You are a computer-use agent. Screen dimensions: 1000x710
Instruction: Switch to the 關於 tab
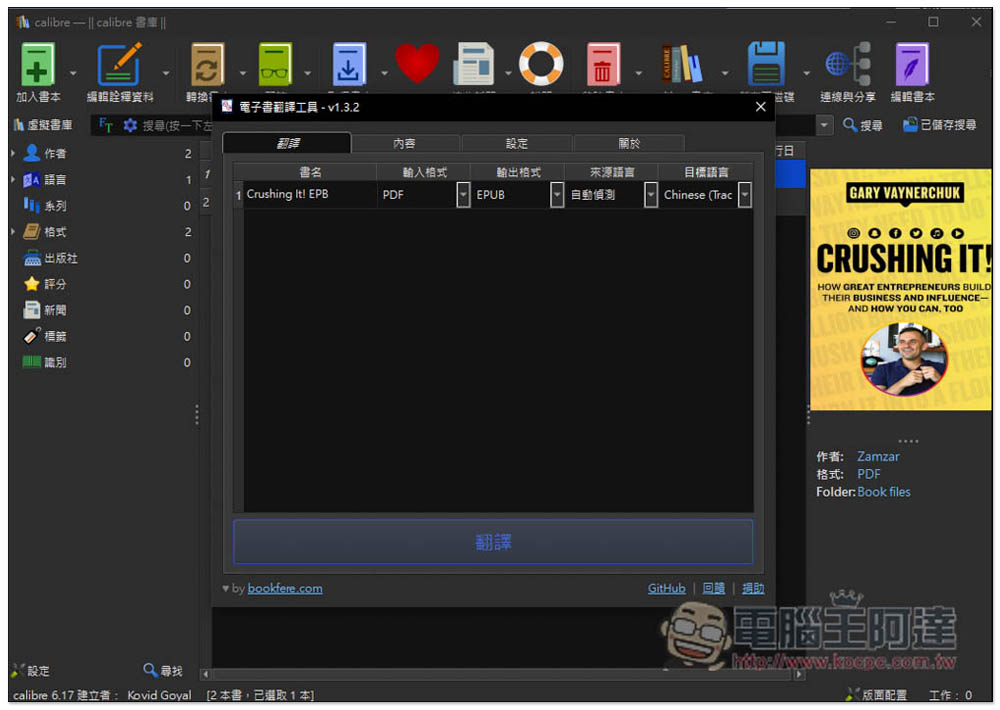tap(629, 144)
